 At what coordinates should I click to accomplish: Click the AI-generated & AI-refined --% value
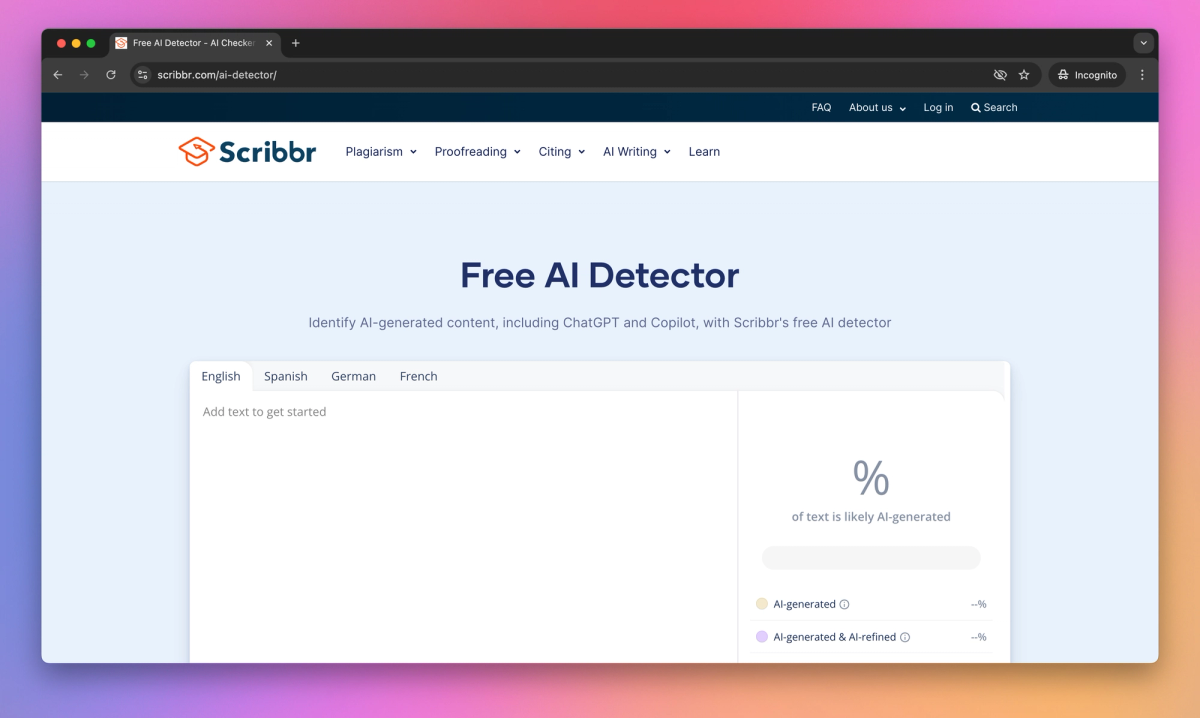click(x=978, y=637)
